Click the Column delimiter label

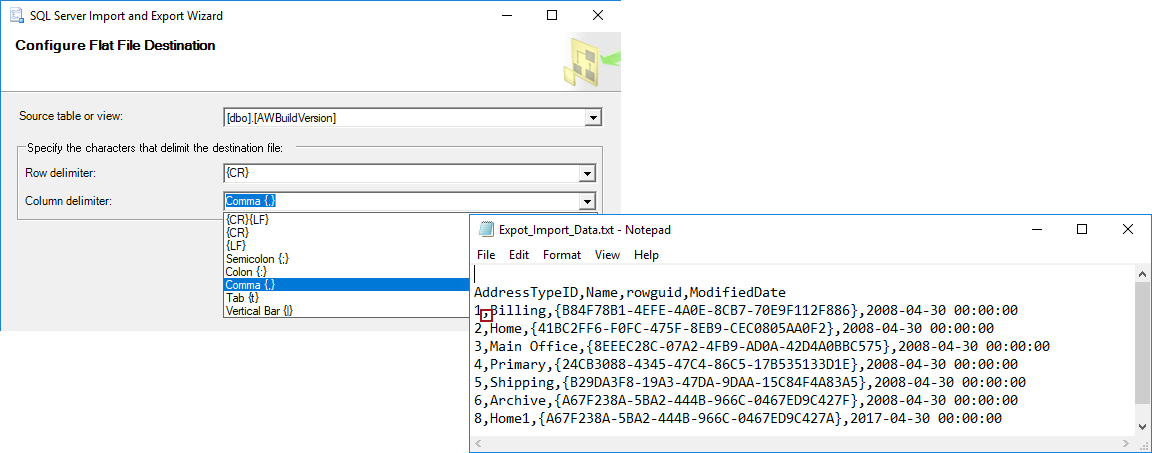(68, 200)
